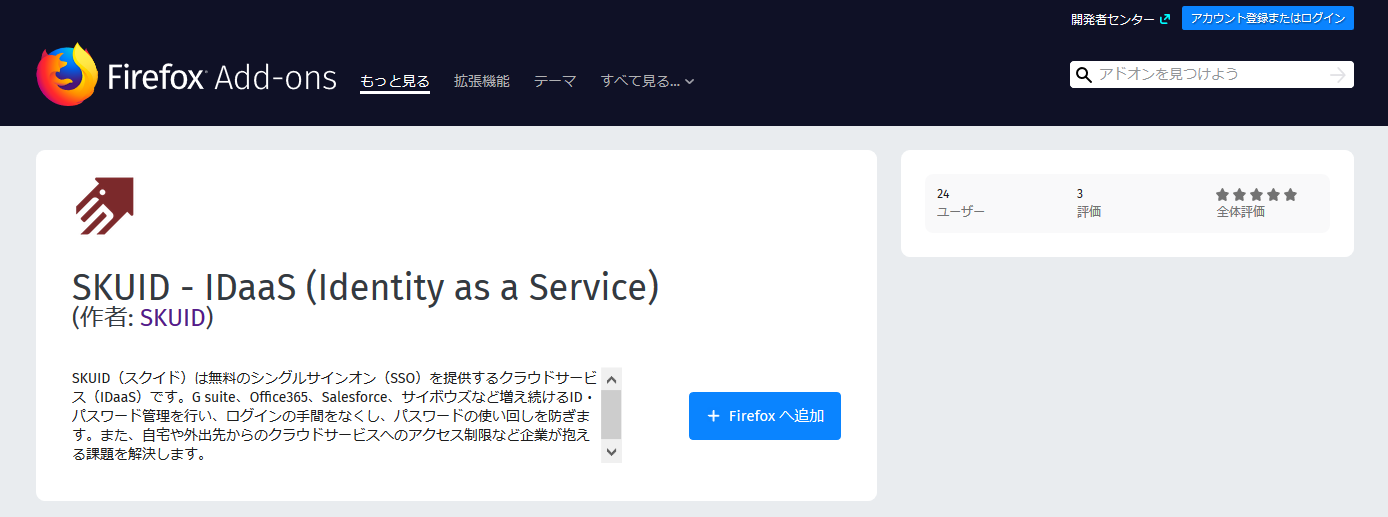This screenshot has width=1388, height=517.
Task: Click the SKUID add-on logo icon
Action: pos(105,206)
